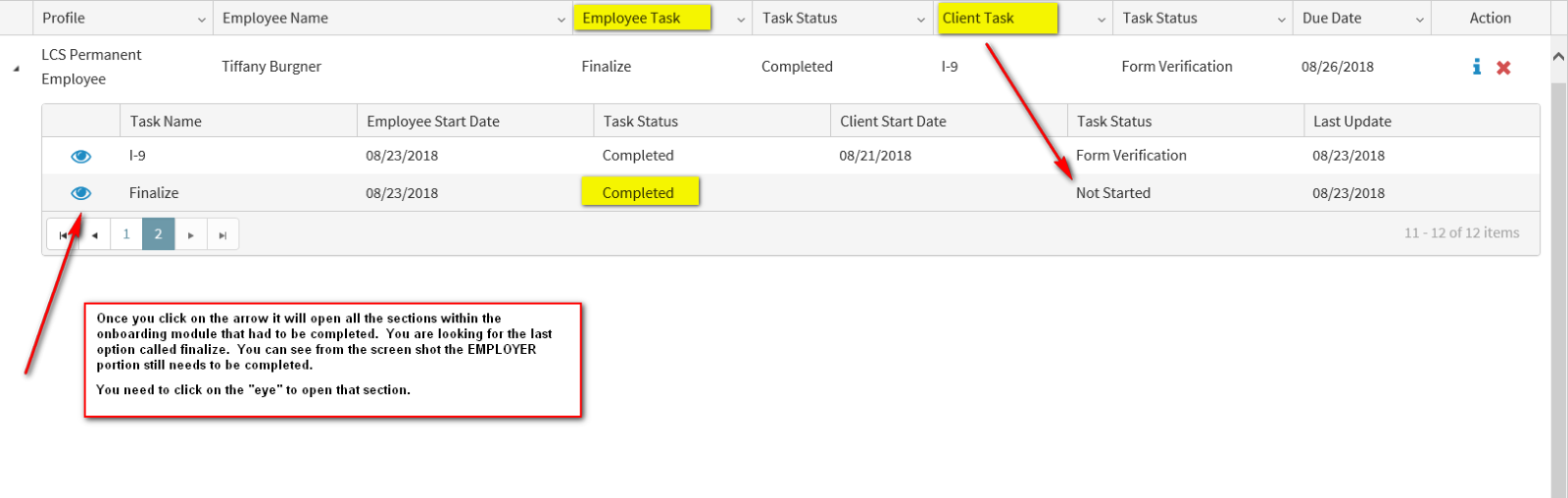Click the Employee Start Date header
This screenshot has width=1568, height=498.
coord(433,122)
